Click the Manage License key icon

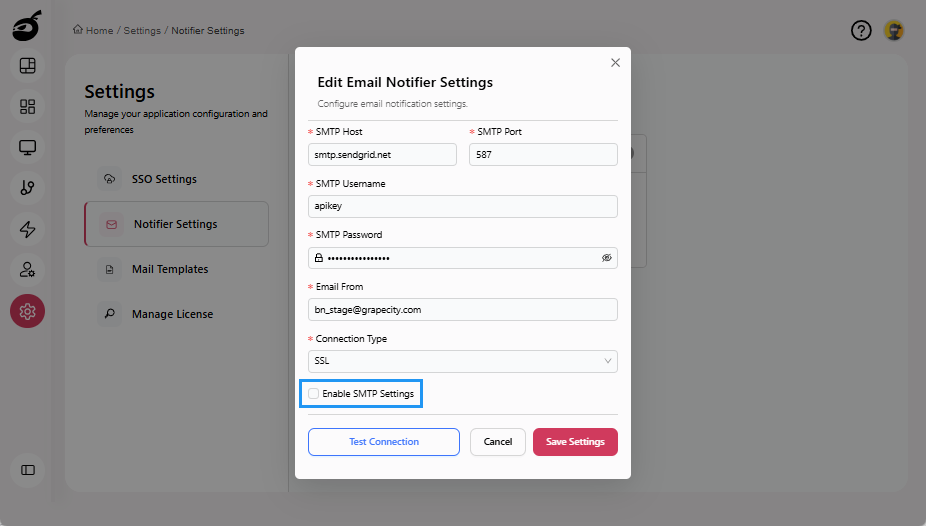[x=109, y=314]
